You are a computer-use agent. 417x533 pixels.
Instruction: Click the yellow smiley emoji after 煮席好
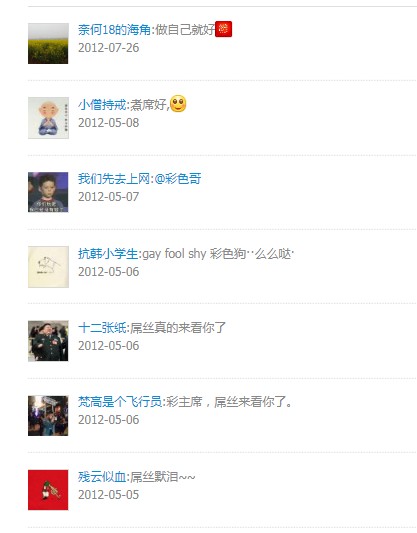(178, 104)
